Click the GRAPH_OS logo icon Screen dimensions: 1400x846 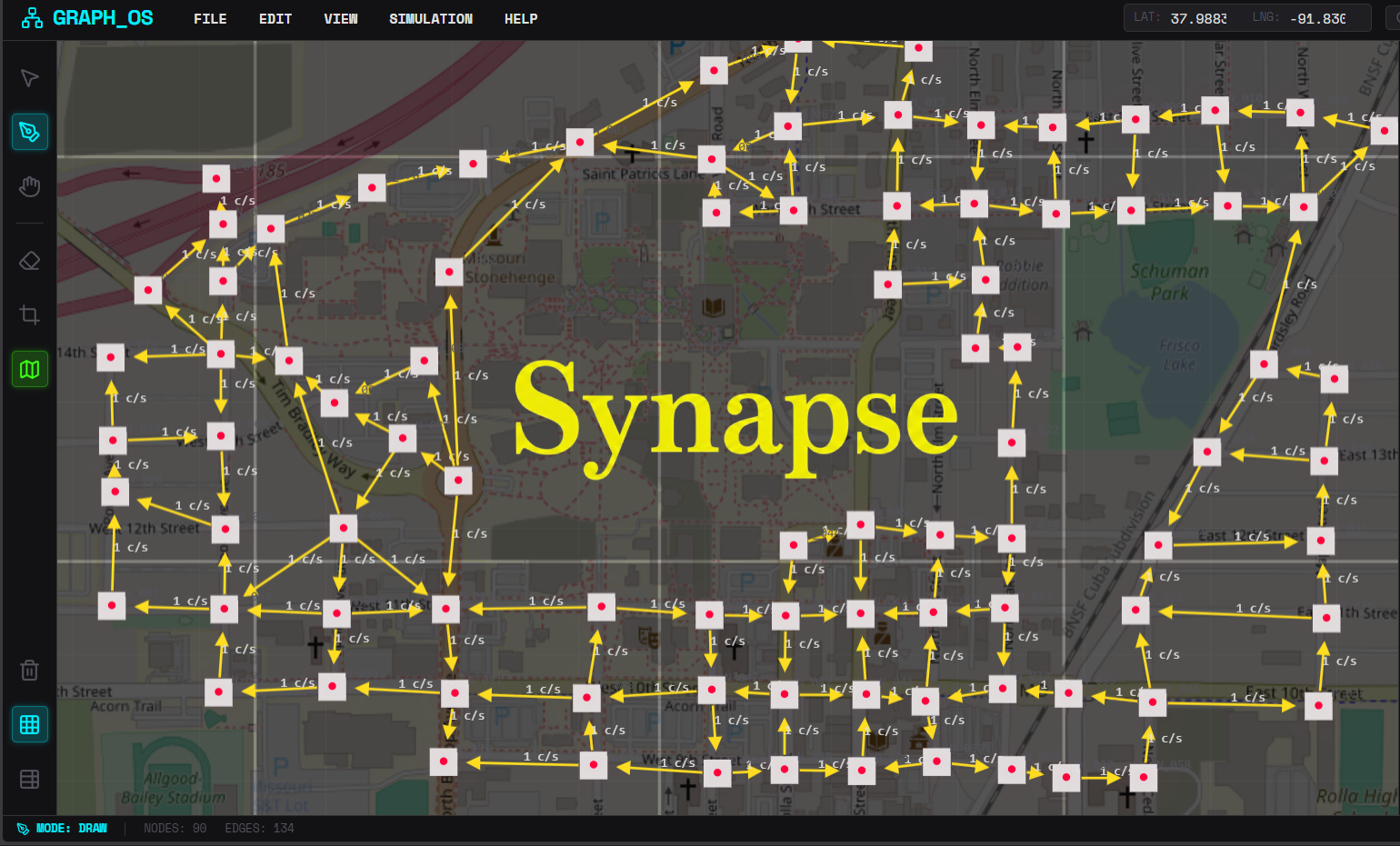(32, 18)
